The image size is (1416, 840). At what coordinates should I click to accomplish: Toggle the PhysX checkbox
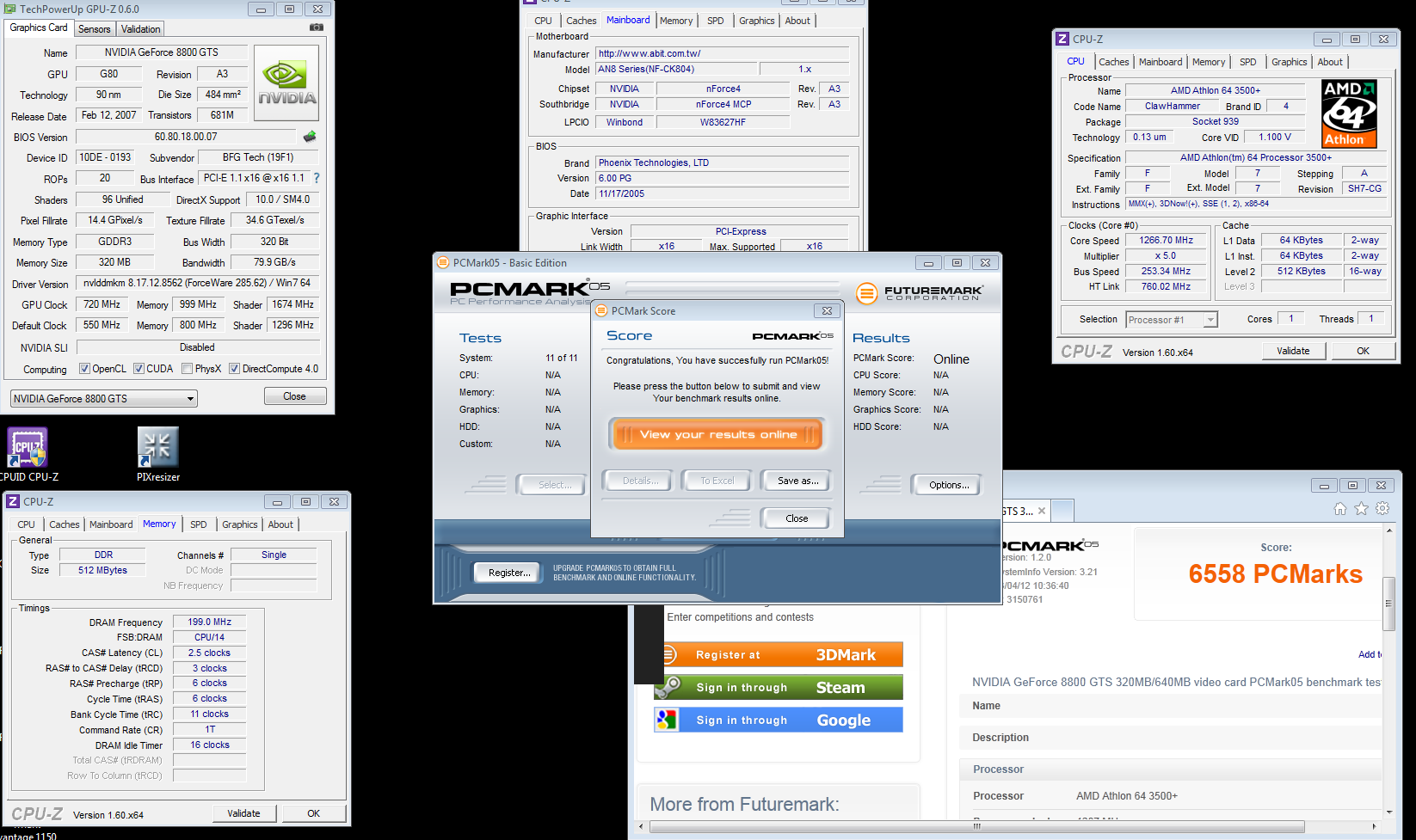[187, 369]
